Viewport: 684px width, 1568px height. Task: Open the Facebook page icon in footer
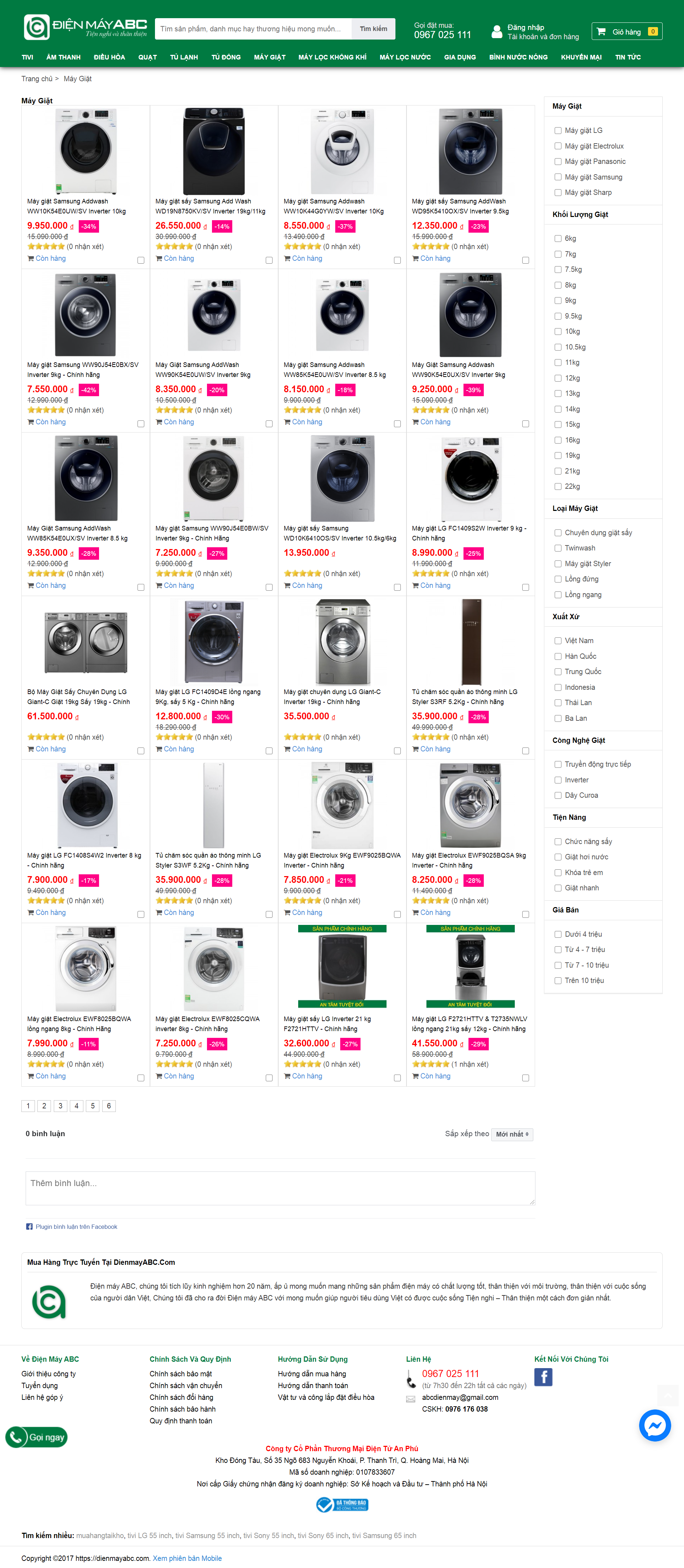tap(543, 1377)
